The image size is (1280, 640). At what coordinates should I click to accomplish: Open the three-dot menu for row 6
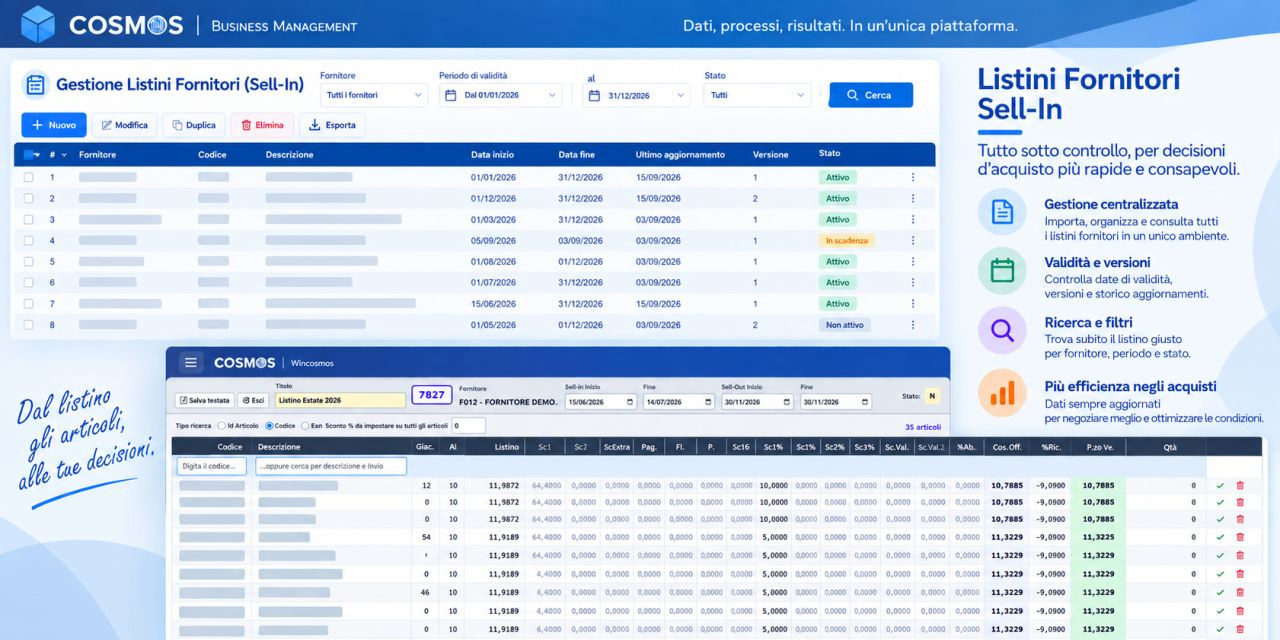(912, 282)
